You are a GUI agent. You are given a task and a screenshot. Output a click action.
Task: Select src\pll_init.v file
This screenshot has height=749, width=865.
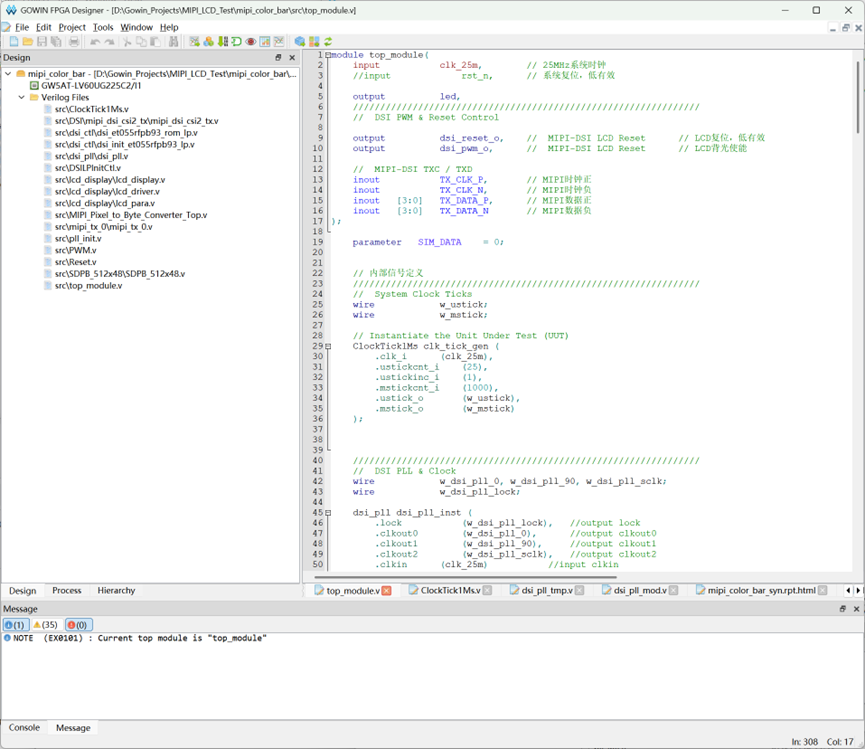point(78,238)
